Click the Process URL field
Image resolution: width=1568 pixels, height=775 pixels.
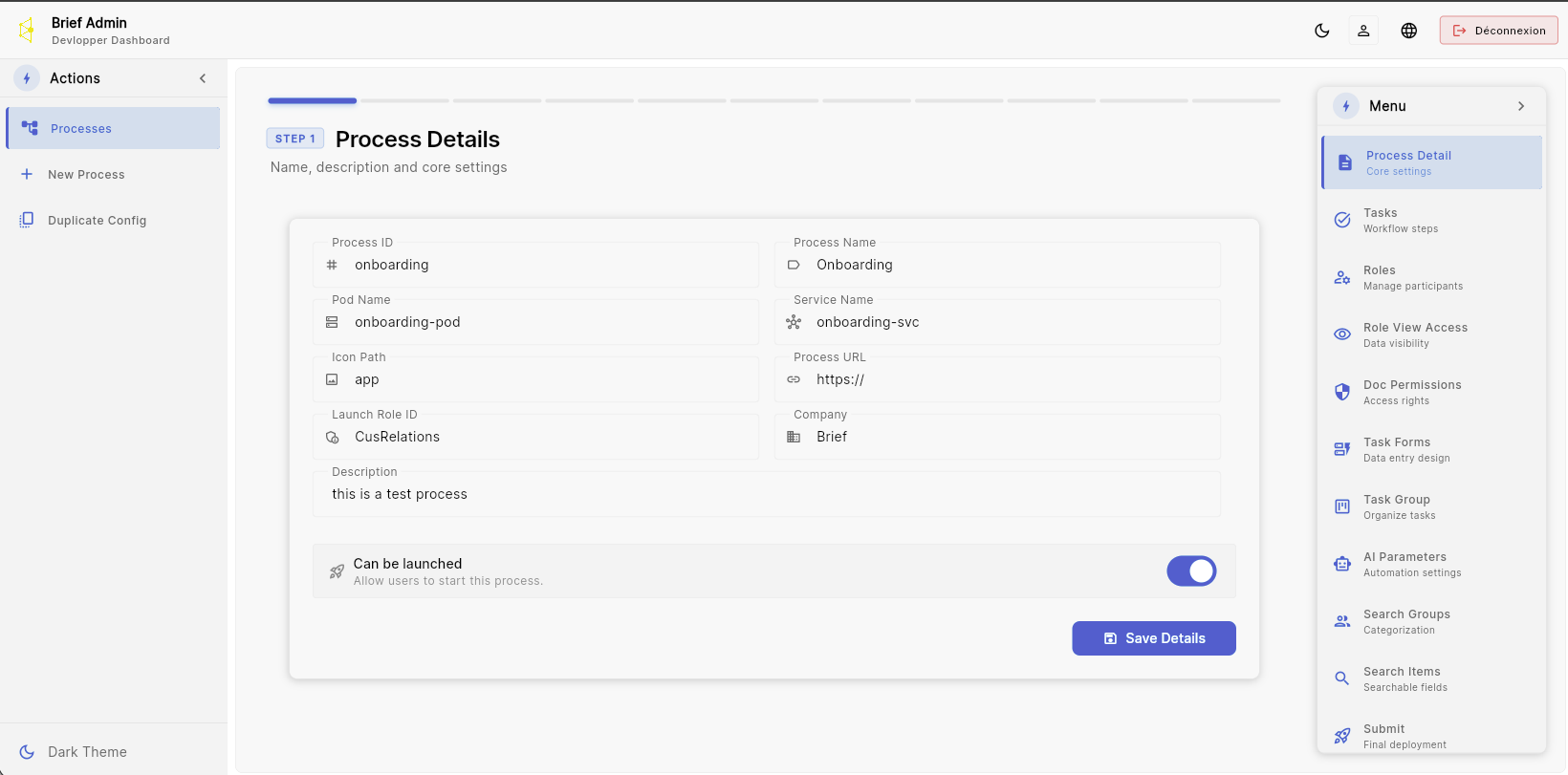[997, 379]
